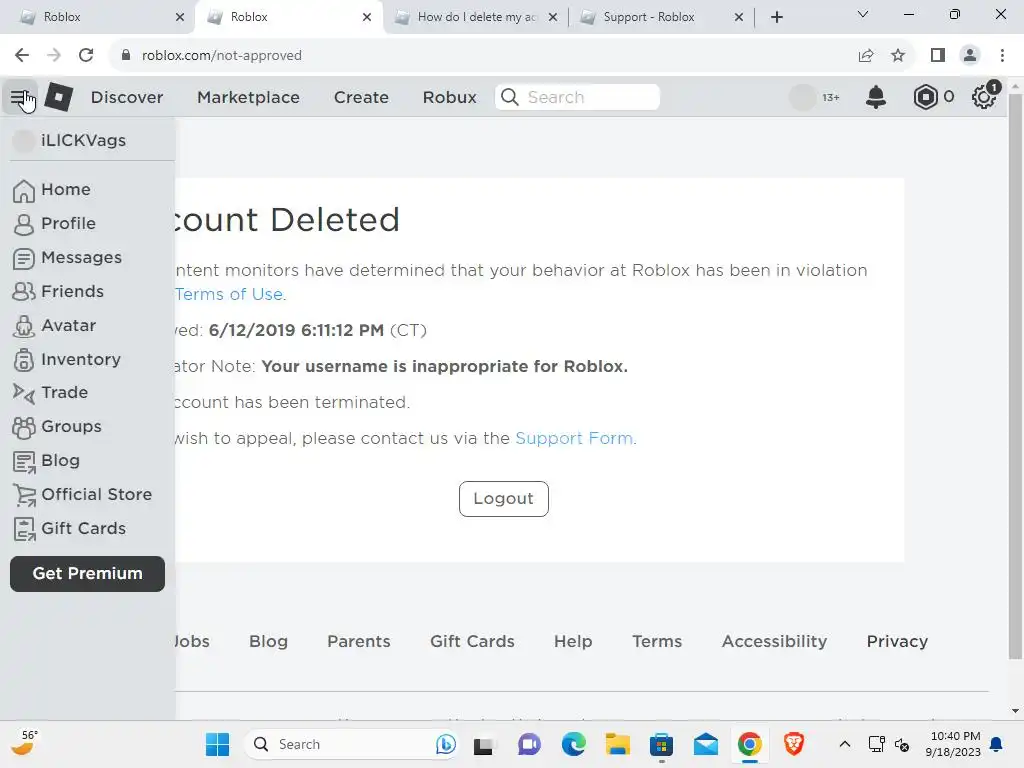Image resolution: width=1024 pixels, height=768 pixels.
Task: Open the settings gear icon
Action: click(x=984, y=97)
